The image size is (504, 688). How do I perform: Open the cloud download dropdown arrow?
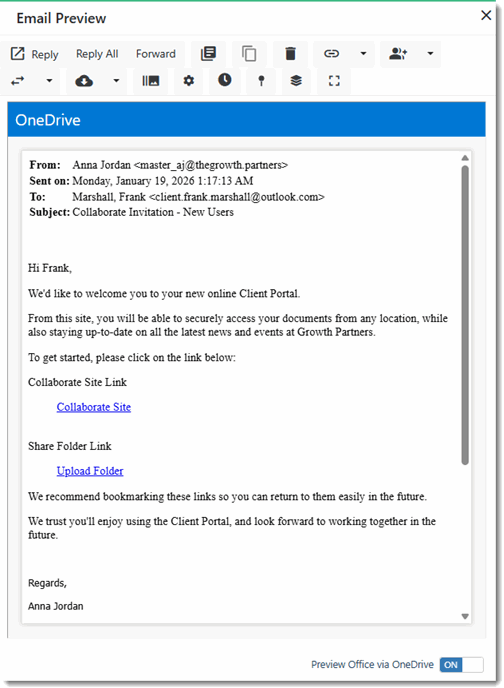(116, 81)
